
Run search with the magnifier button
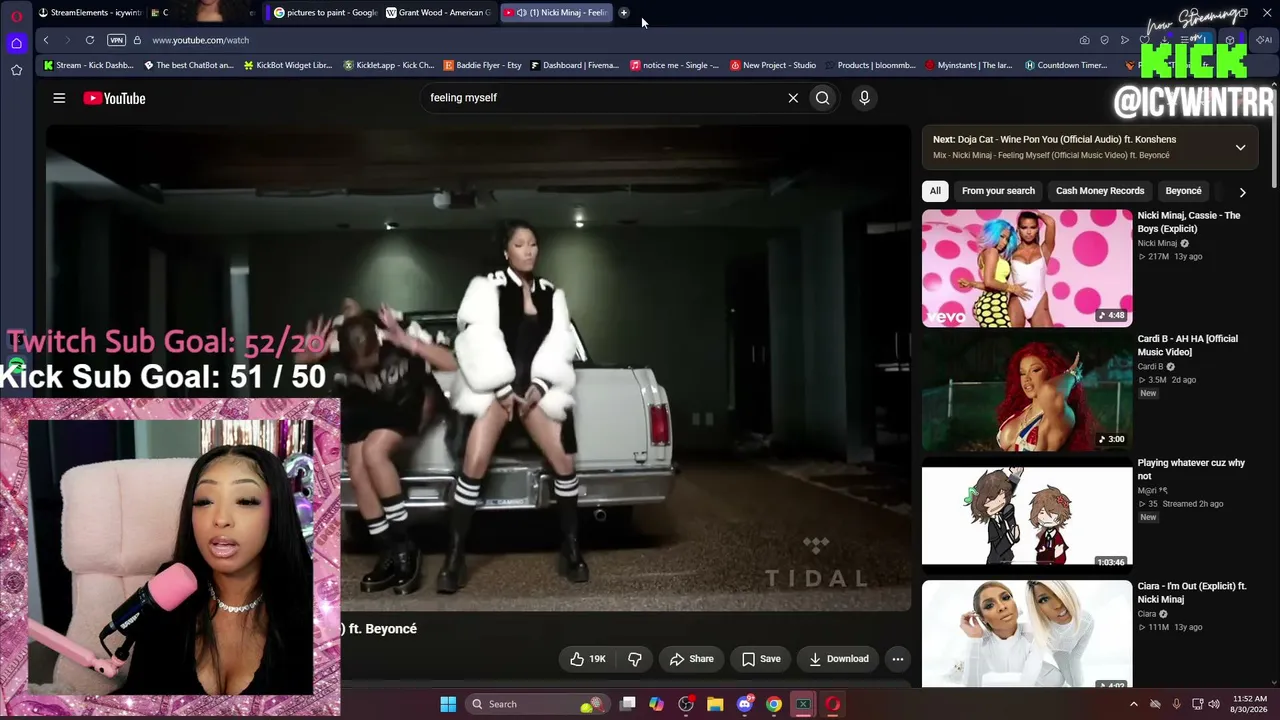822,98
